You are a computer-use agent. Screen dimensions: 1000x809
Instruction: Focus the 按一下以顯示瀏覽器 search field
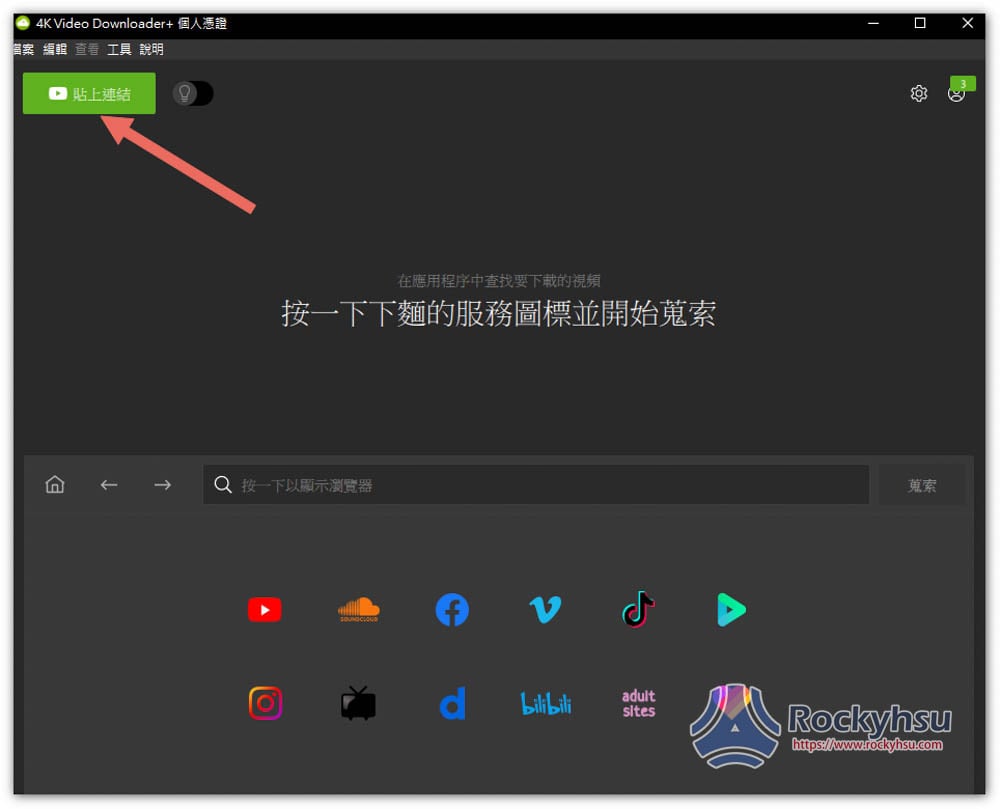(536, 485)
